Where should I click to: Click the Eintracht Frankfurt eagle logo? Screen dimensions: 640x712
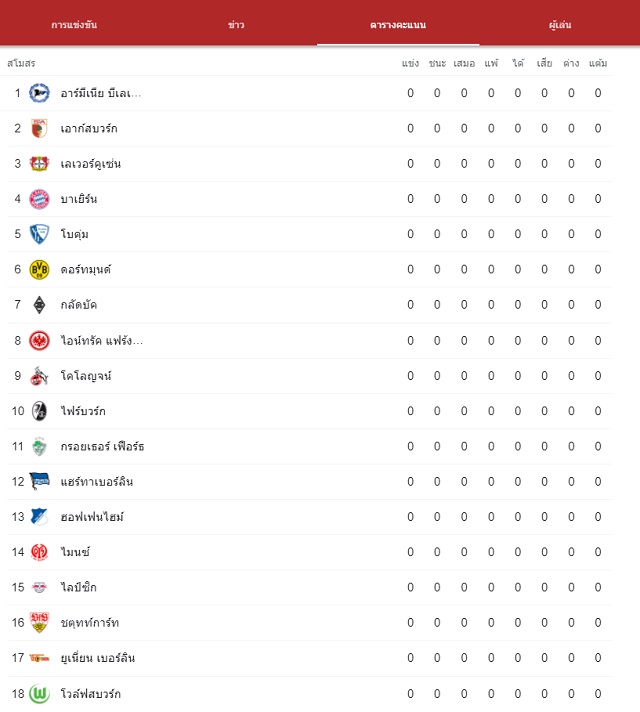39,341
